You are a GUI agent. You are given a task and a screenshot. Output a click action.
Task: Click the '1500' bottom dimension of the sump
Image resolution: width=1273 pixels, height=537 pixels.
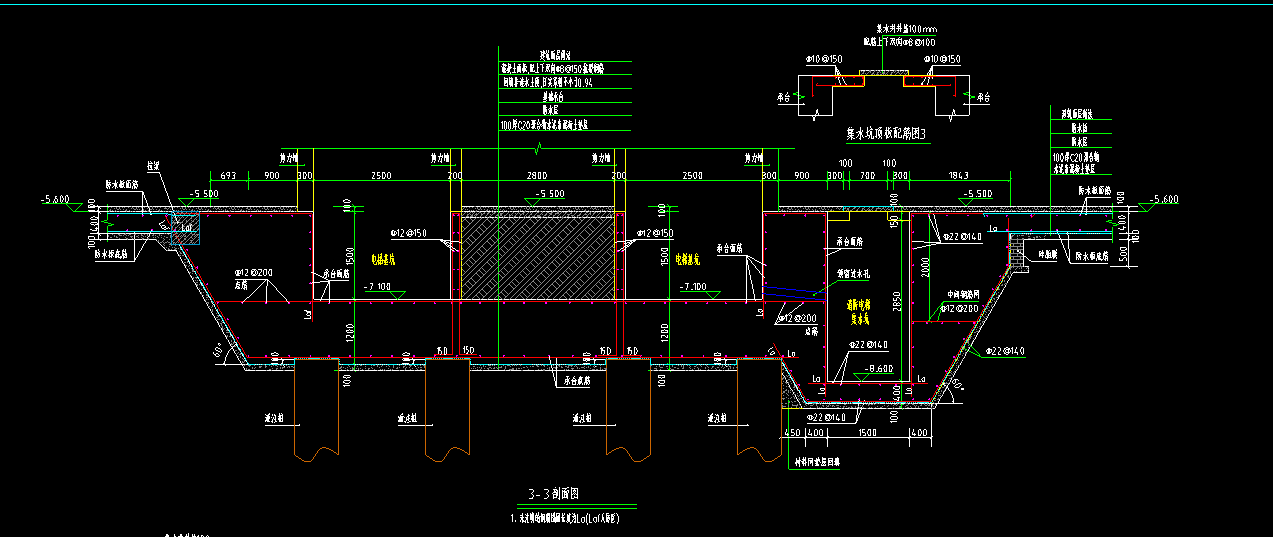pos(868,432)
